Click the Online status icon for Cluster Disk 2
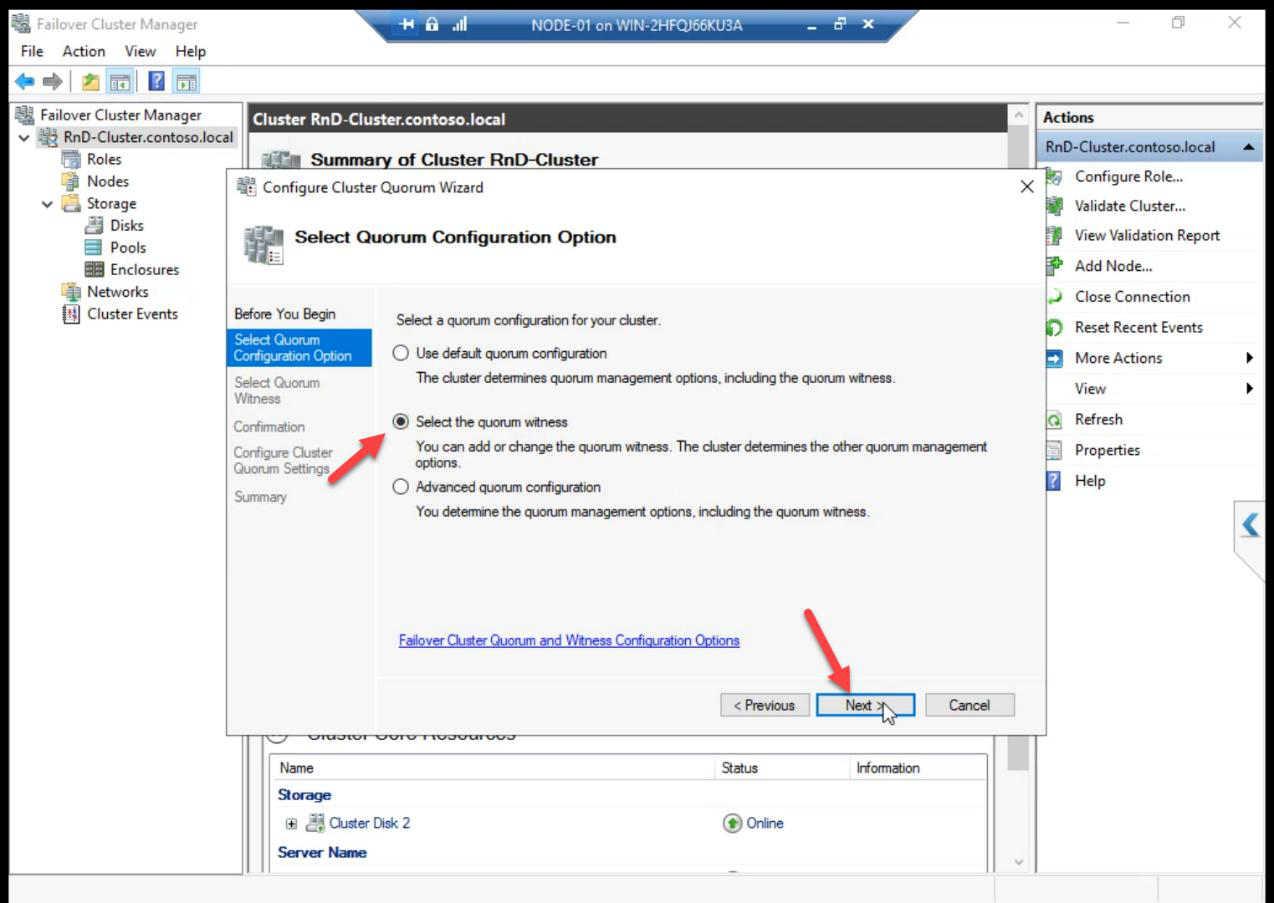This screenshot has width=1274, height=903. click(x=732, y=823)
